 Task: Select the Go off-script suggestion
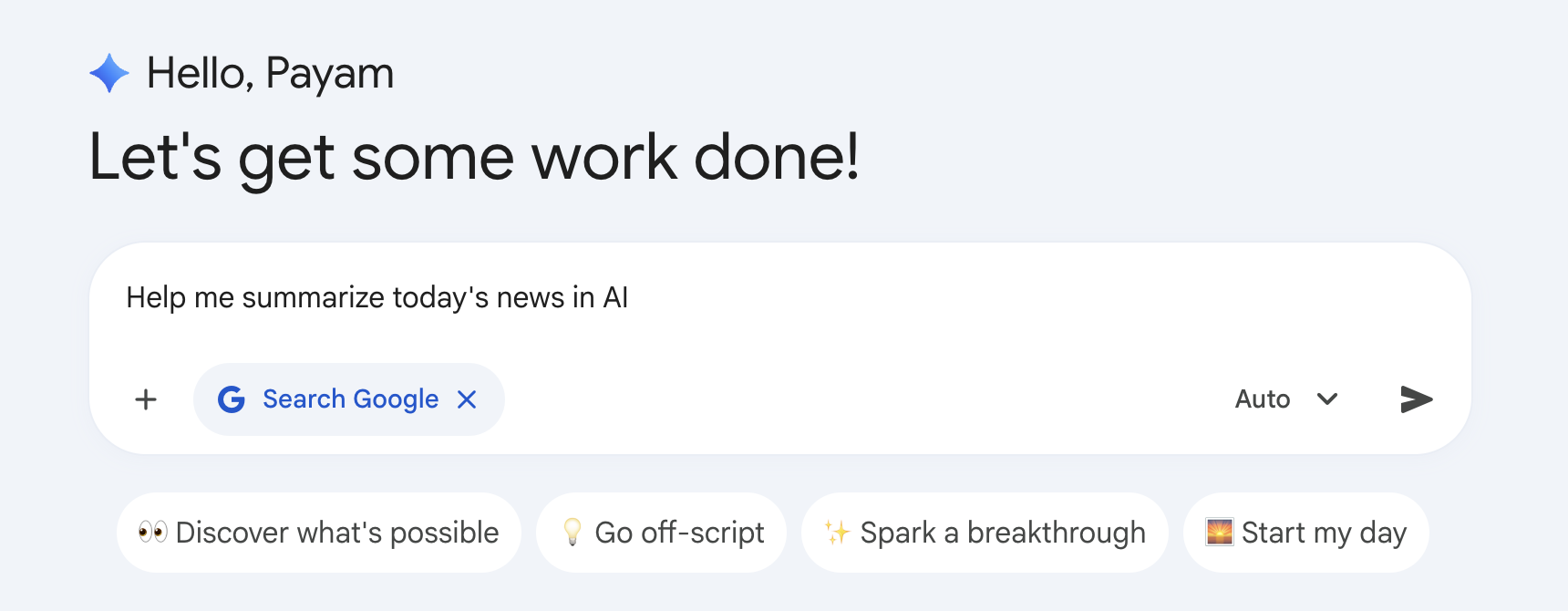[x=661, y=532]
